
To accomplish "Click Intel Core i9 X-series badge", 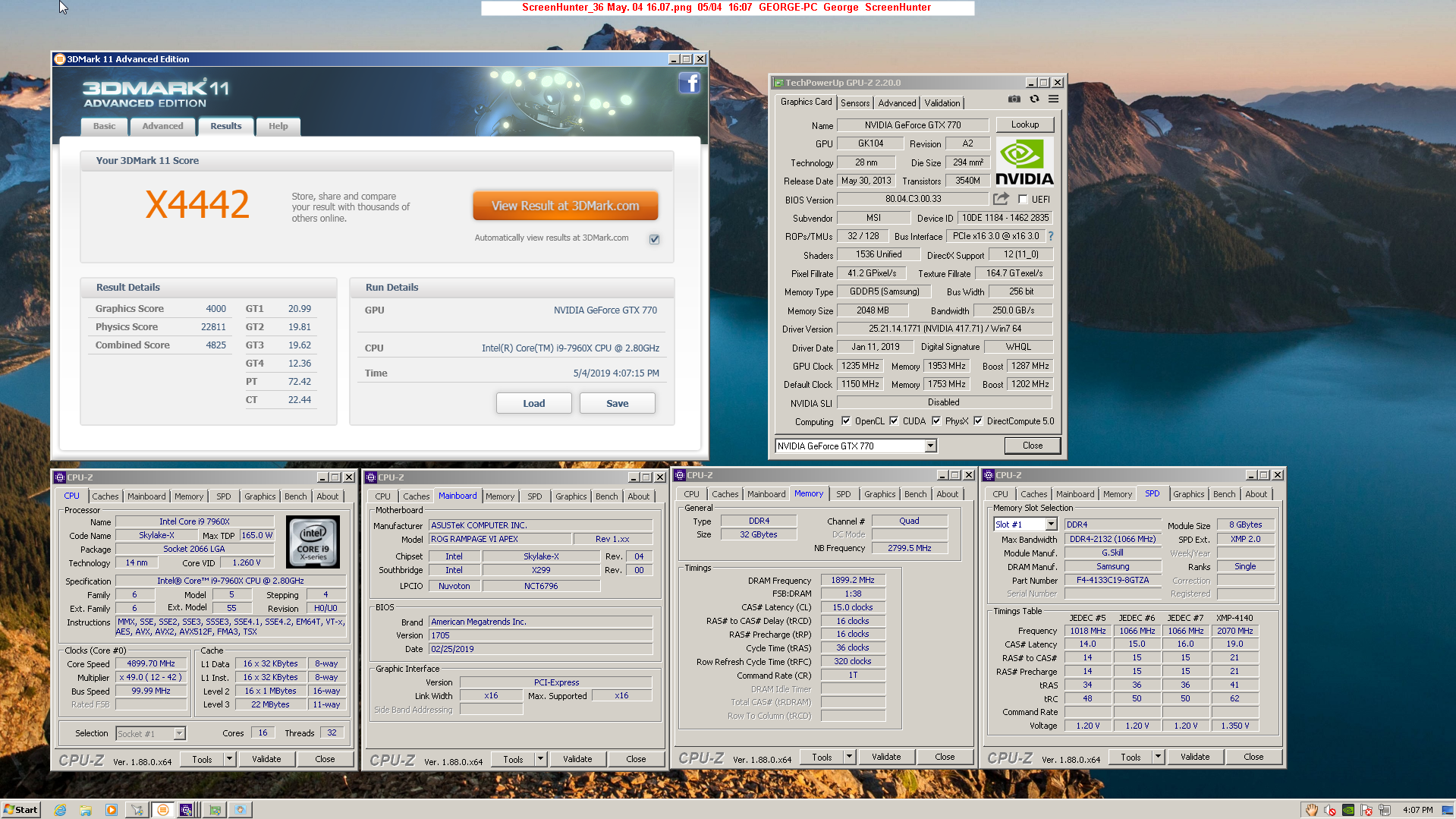I will 313,542.
